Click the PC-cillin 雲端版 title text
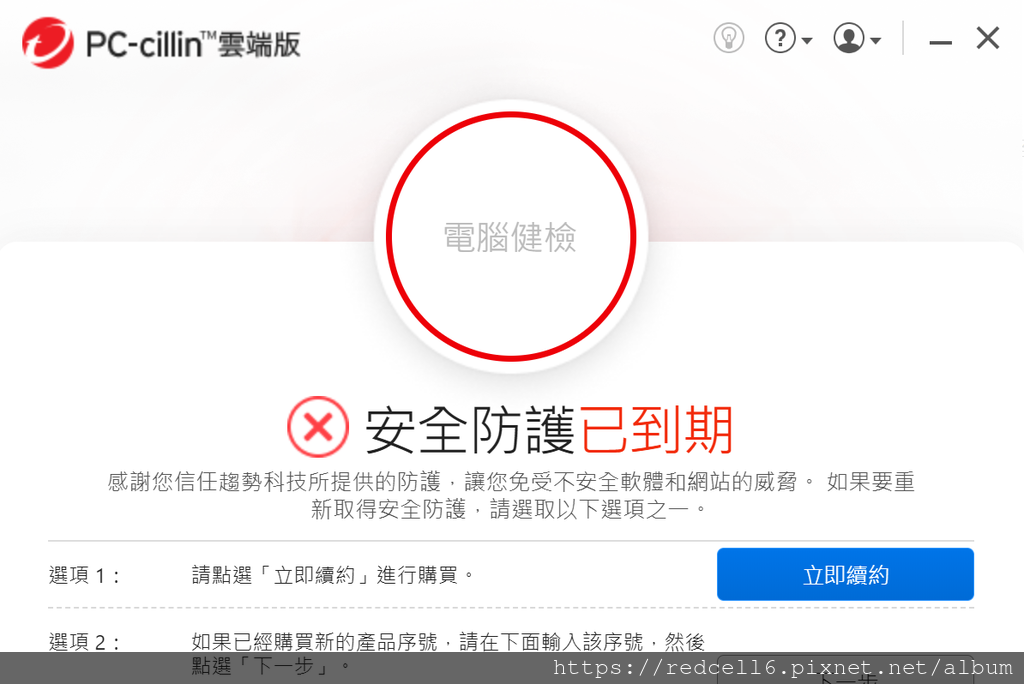This screenshot has height=684, width=1024. click(x=193, y=44)
